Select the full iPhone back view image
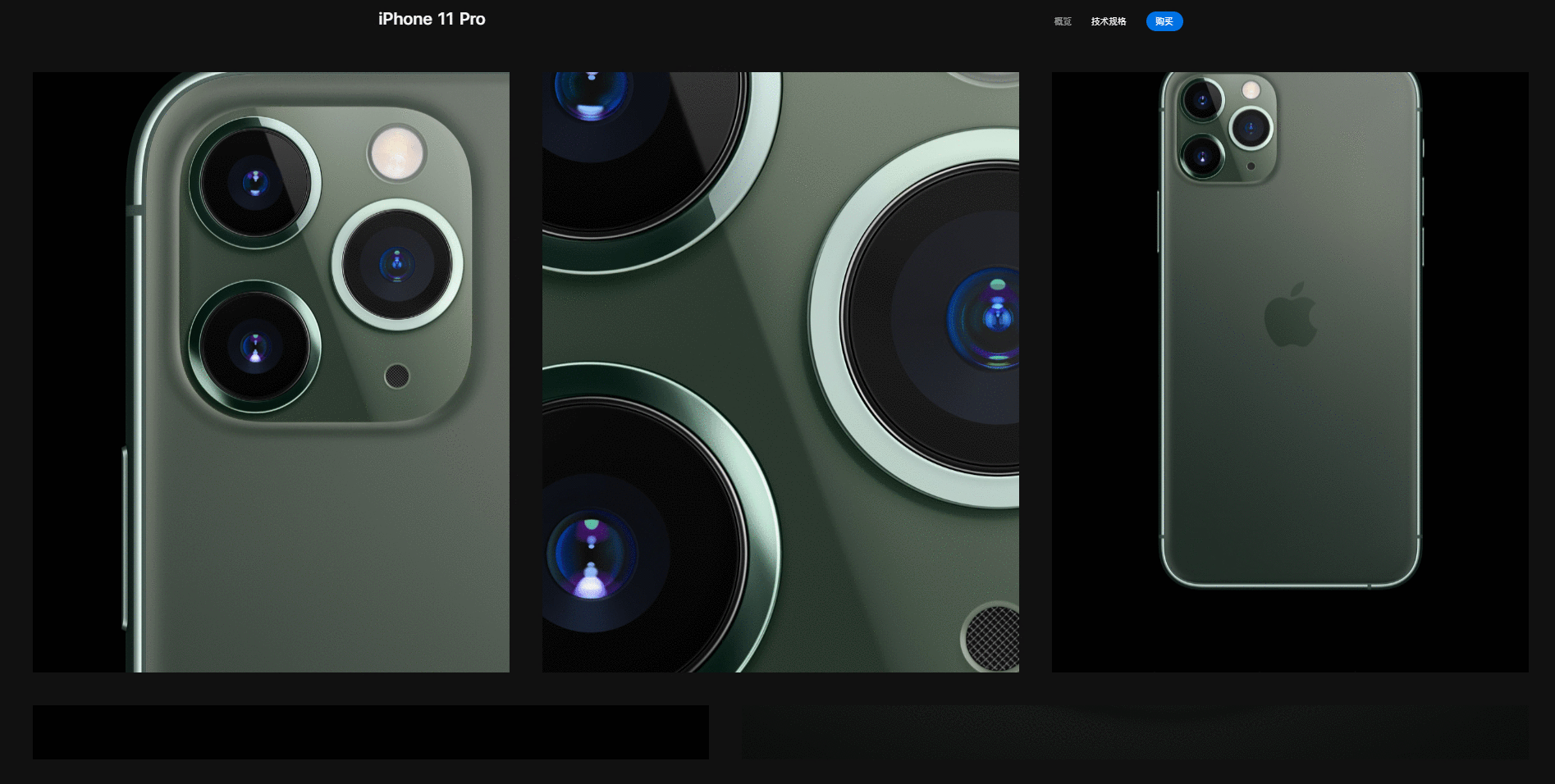This screenshot has height=784, width=1555. (1290, 372)
